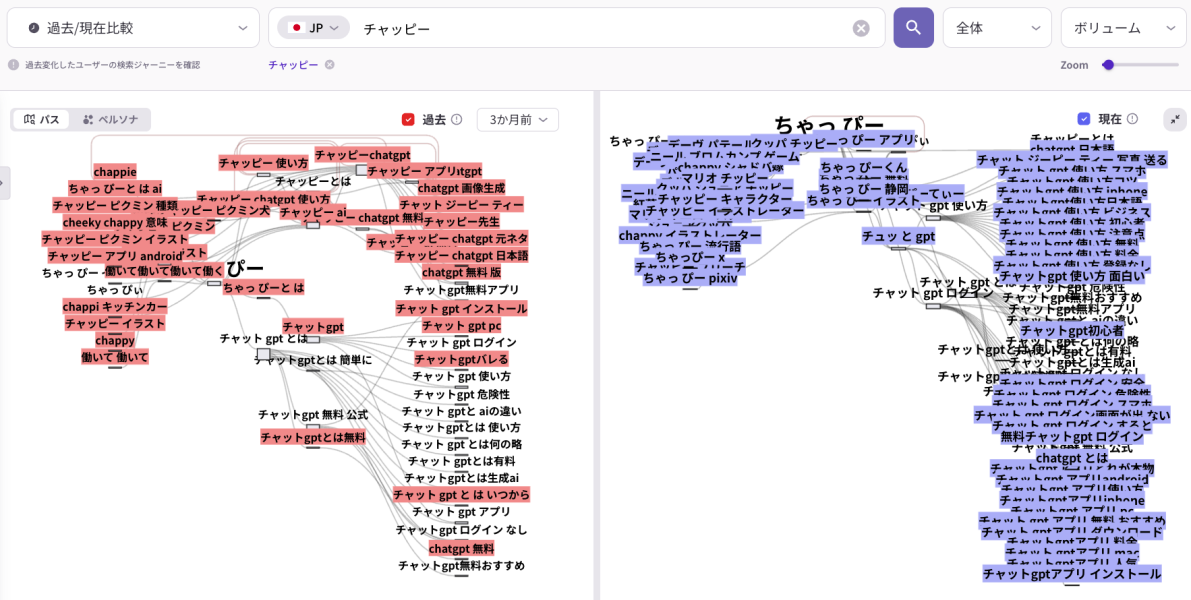Image resolution: width=1191 pixels, height=600 pixels.
Task: Click the Zoom slider handle
Action: coord(1108,65)
